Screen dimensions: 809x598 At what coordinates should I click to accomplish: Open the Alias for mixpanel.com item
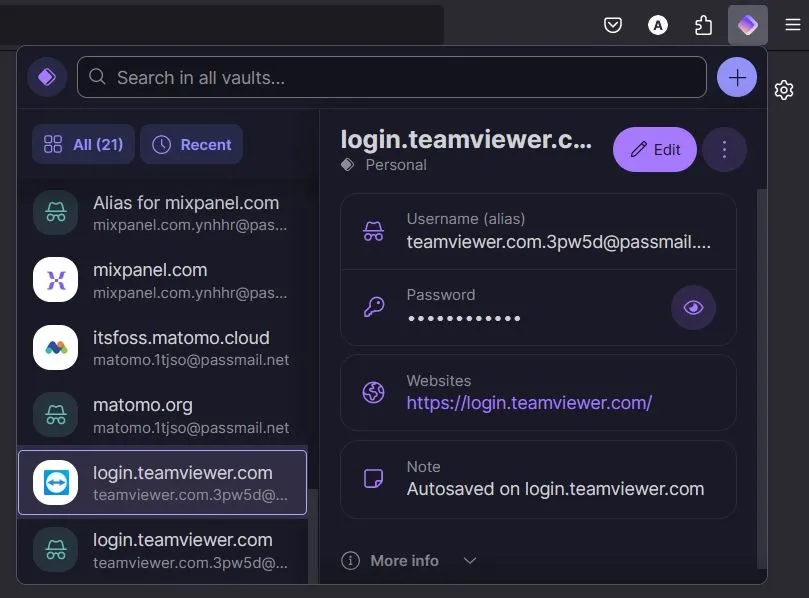pos(162,213)
